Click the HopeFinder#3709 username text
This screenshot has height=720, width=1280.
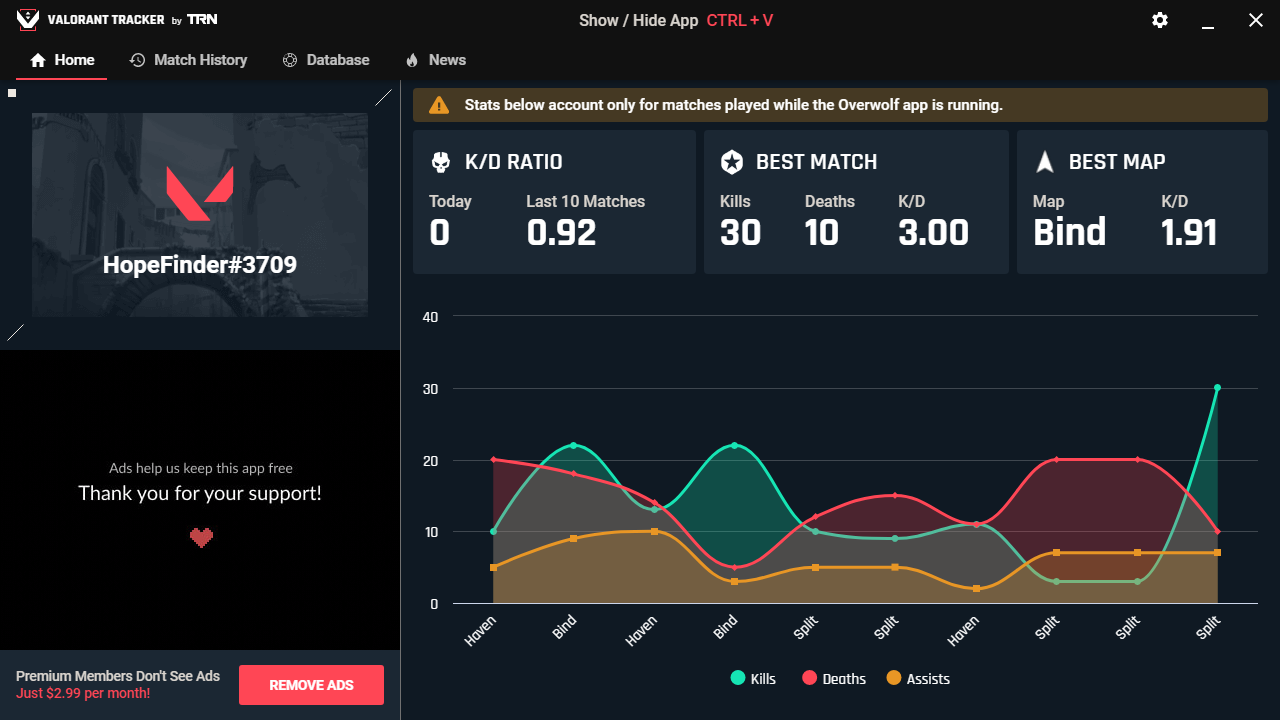[200, 265]
